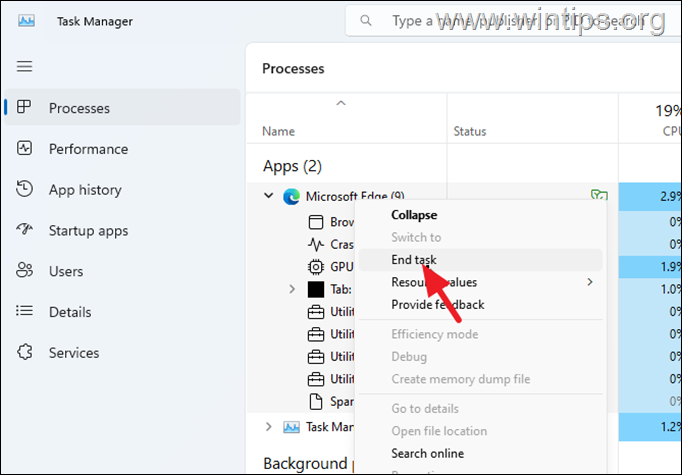
Task: Click the GPU Process chip icon
Action: point(316,267)
